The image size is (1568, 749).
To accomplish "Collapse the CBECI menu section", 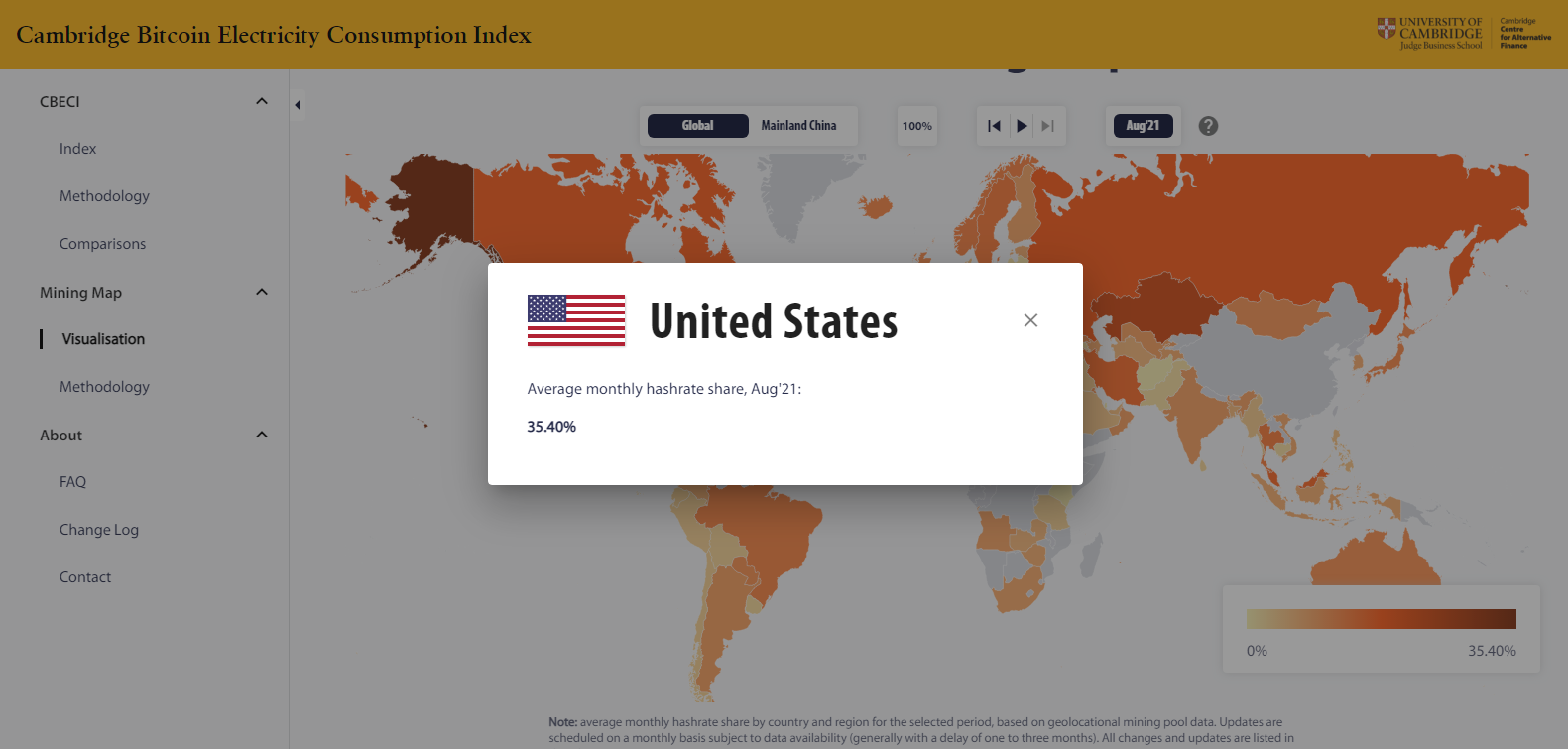I will click(262, 101).
